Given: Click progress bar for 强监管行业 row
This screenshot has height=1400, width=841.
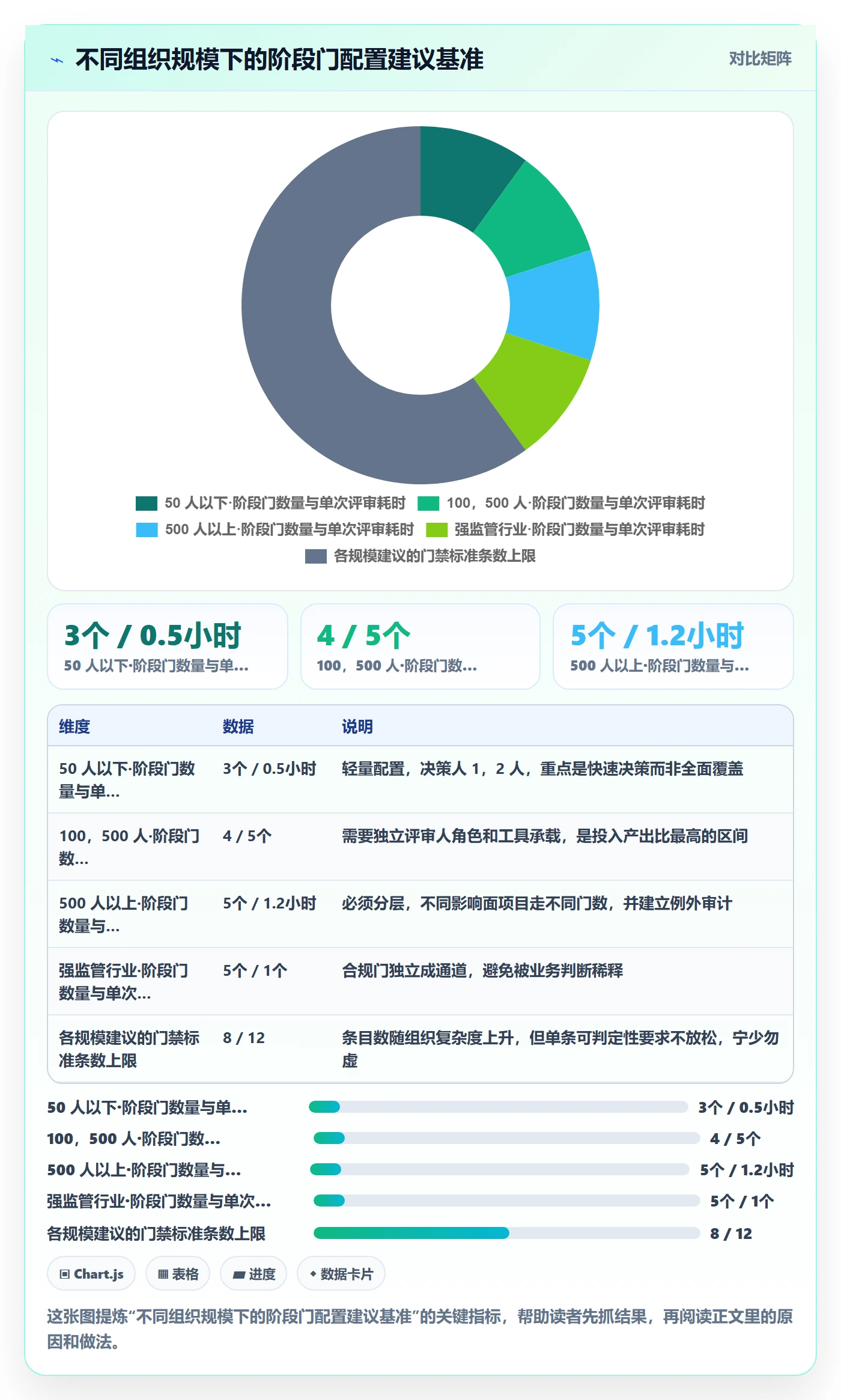Looking at the screenshot, I should coord(506,1201).
